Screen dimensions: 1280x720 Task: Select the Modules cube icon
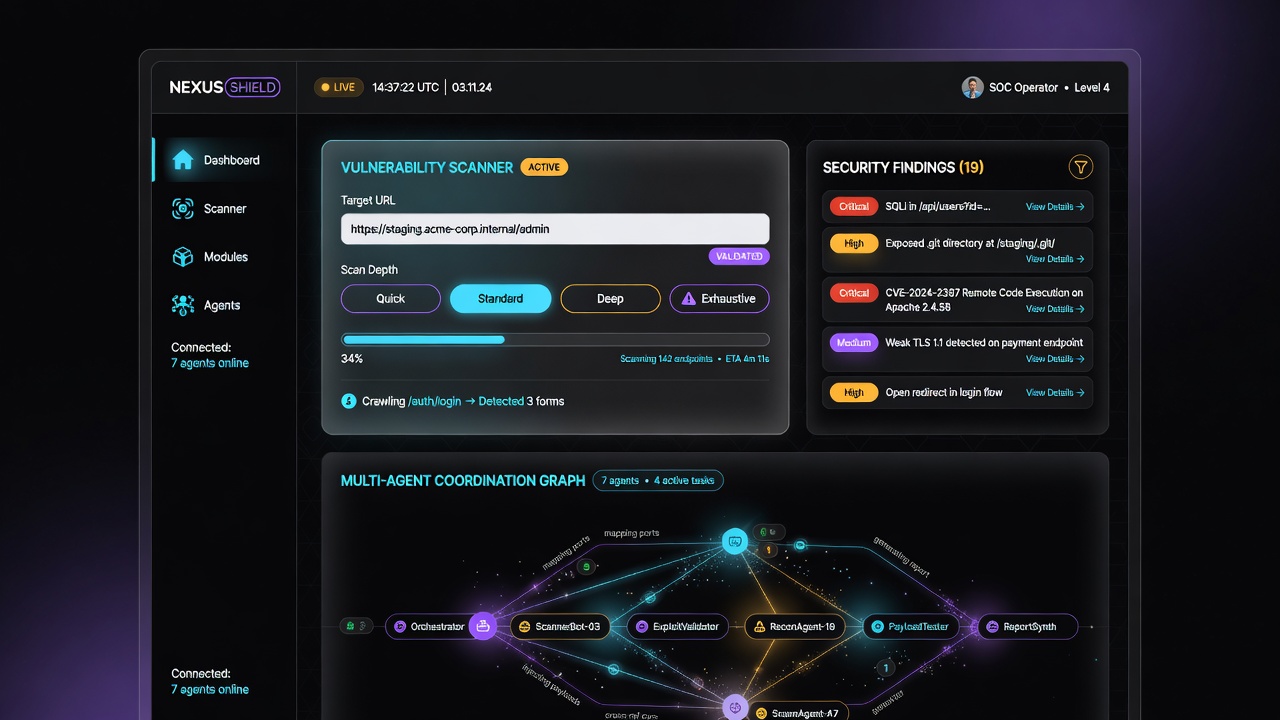(x=182, y=257)
